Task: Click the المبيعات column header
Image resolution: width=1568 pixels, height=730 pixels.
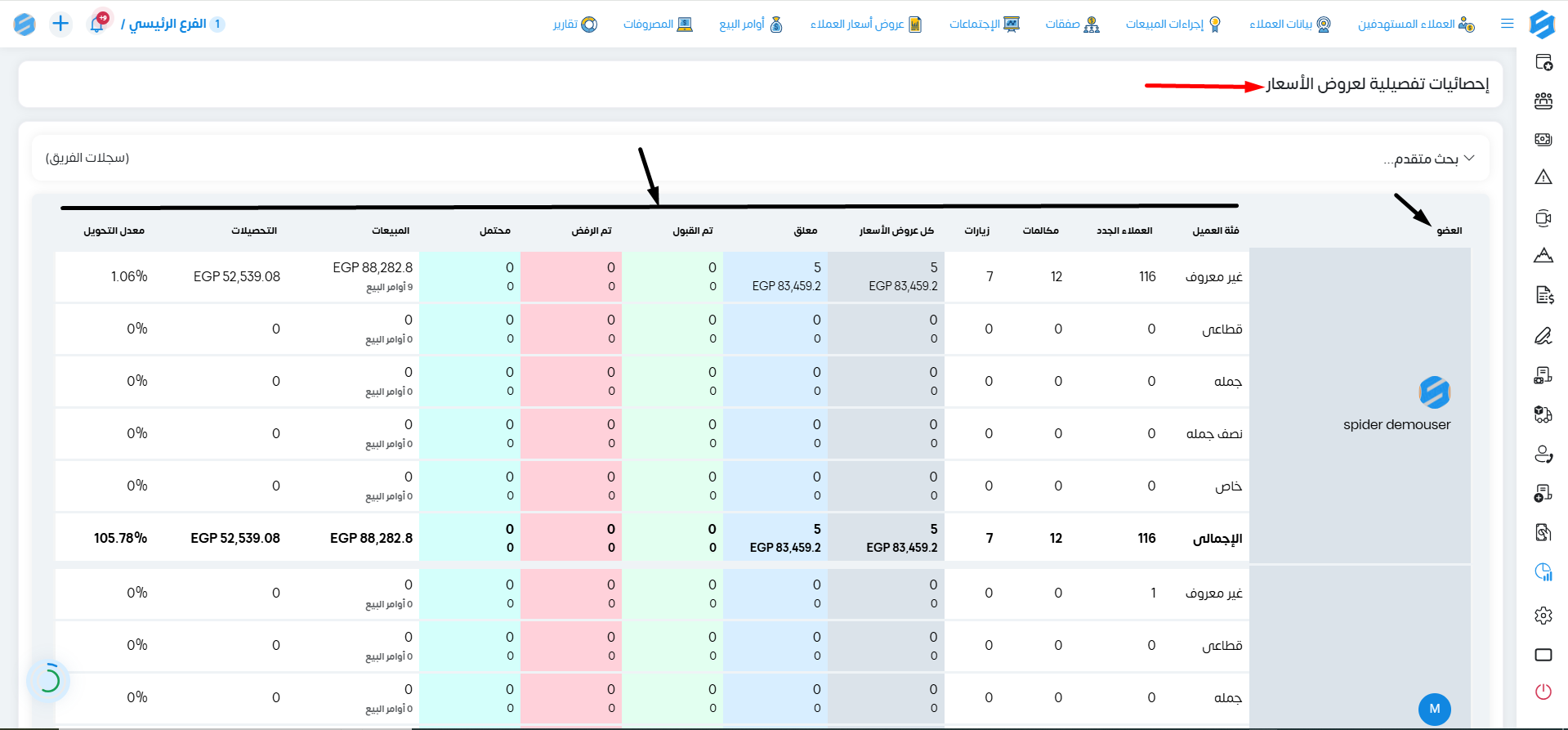Action: pos(391,231)
